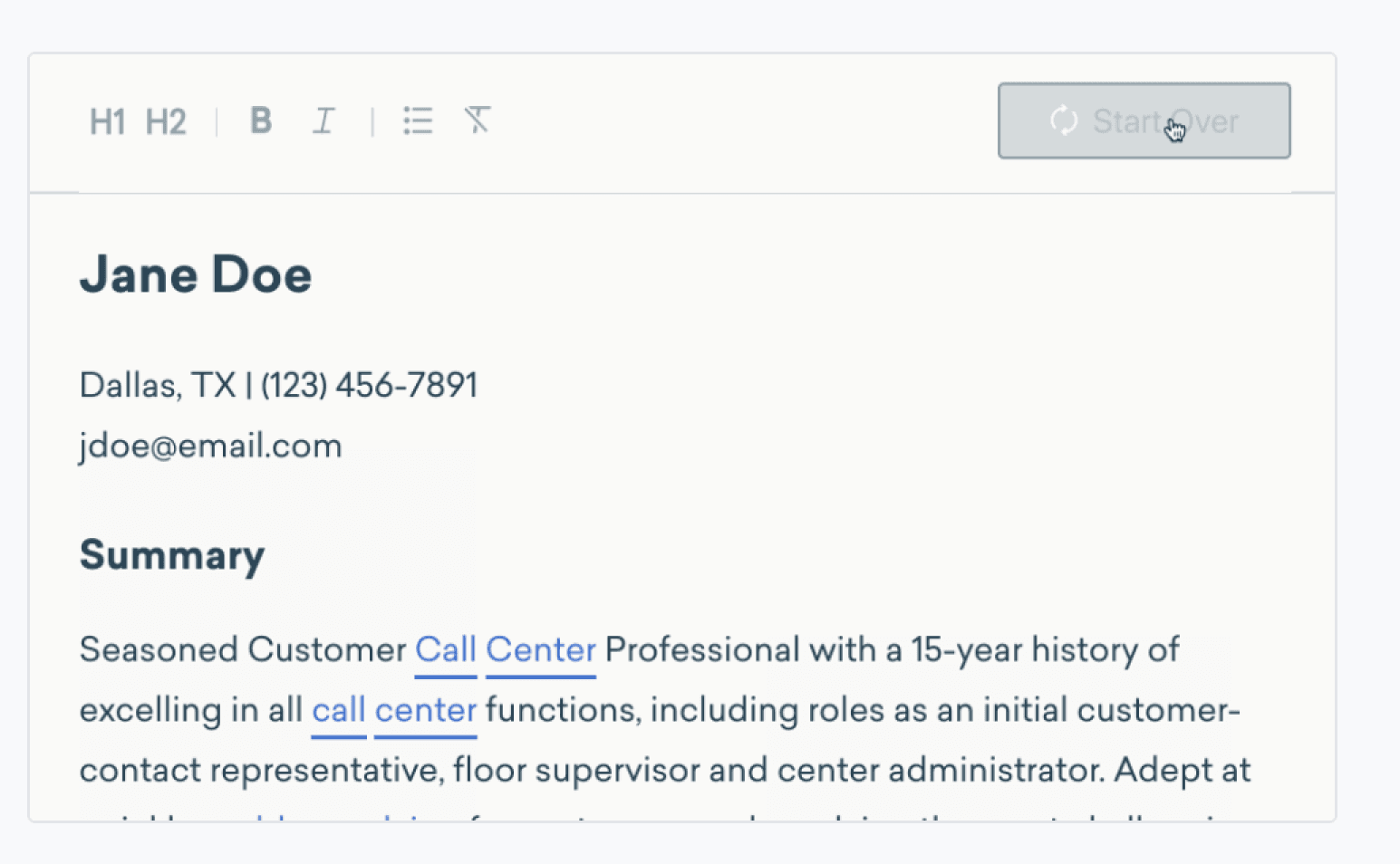This screenshot has width=1400, height=864.
Task: Click the jdoe@email.com line
Action: (x=210, y=446)
